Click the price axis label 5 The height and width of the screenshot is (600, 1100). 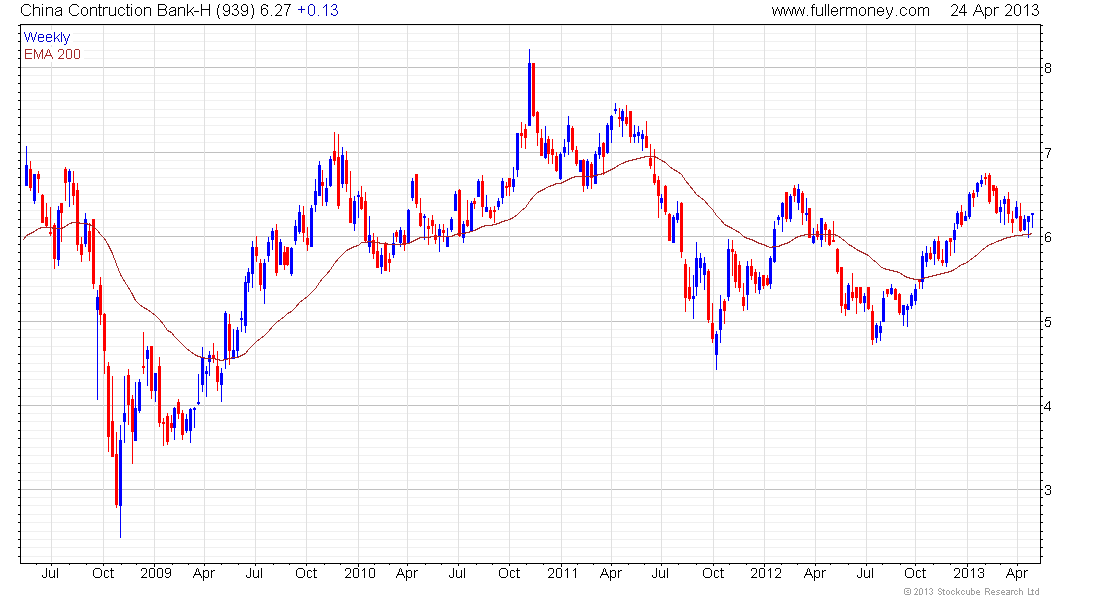[1047, 321]
